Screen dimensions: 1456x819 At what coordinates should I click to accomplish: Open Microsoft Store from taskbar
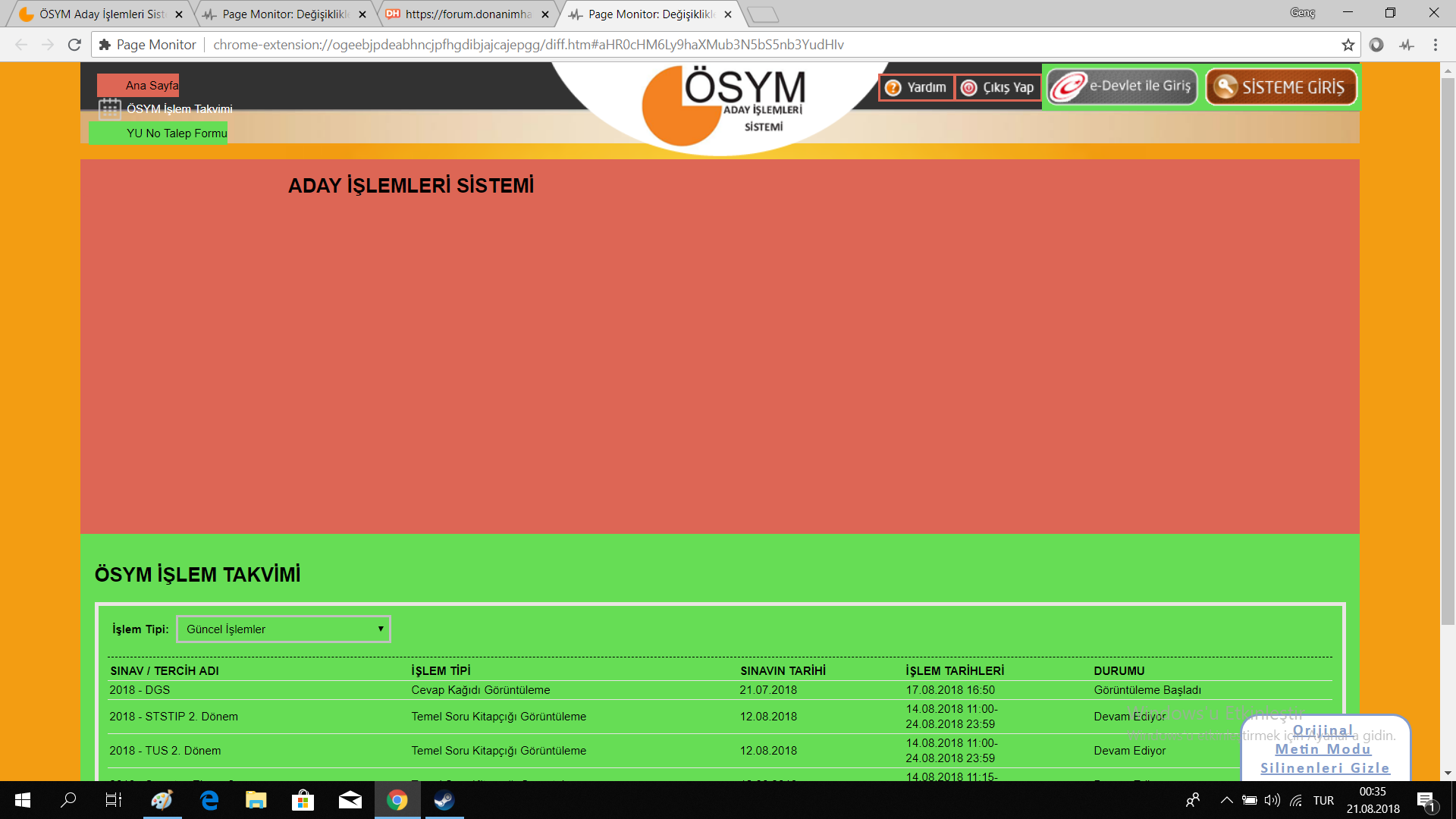coord(303,800)
